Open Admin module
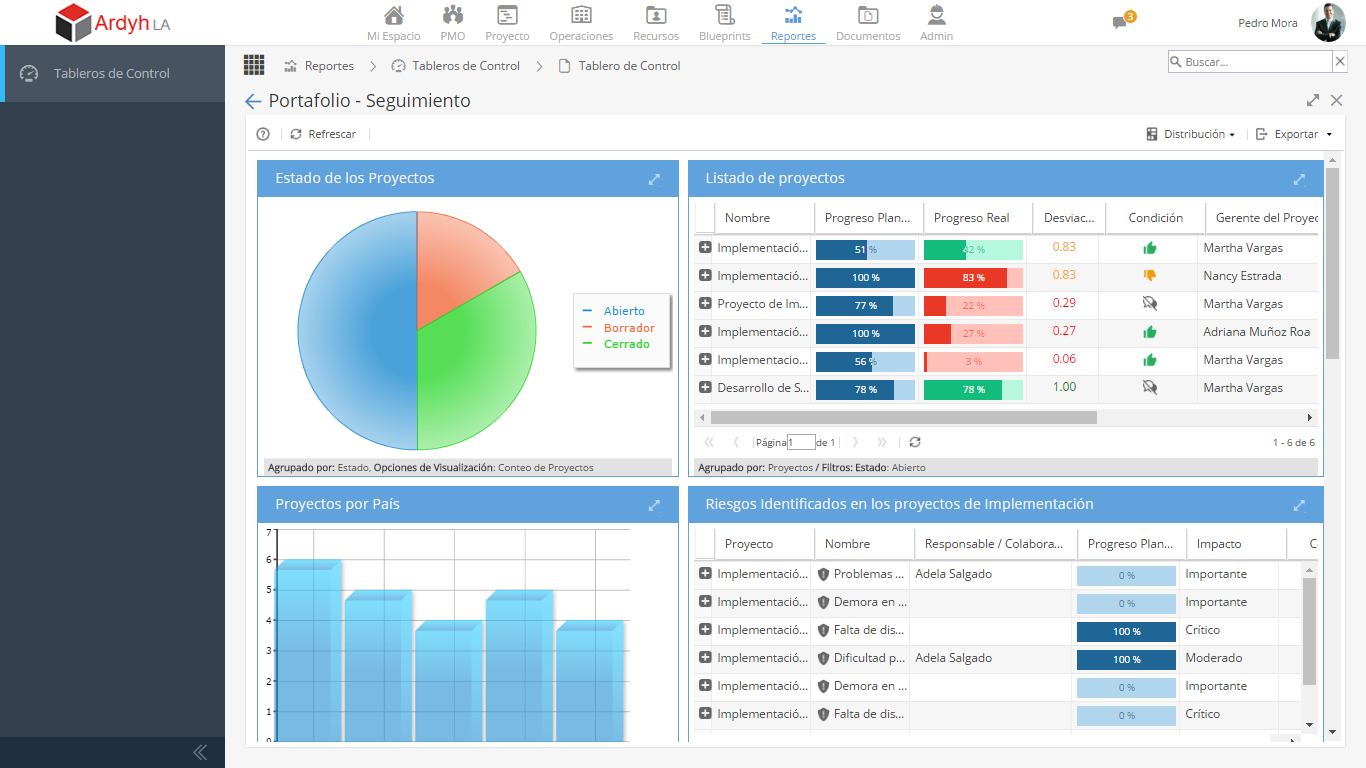This screenshot has height=768, width=1366. 937,23
